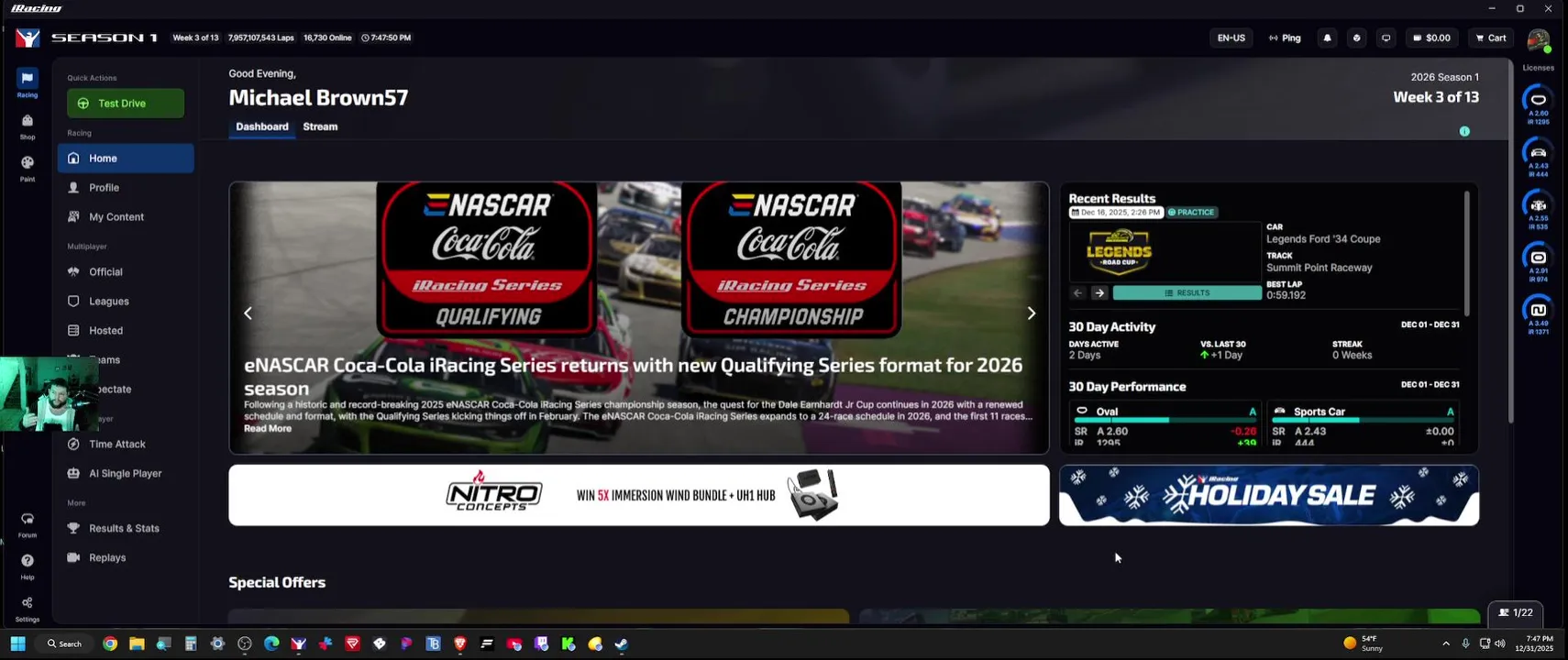Click the user avatar helmet icon
1568x660 pixels.
click(x=1538, y=39)
